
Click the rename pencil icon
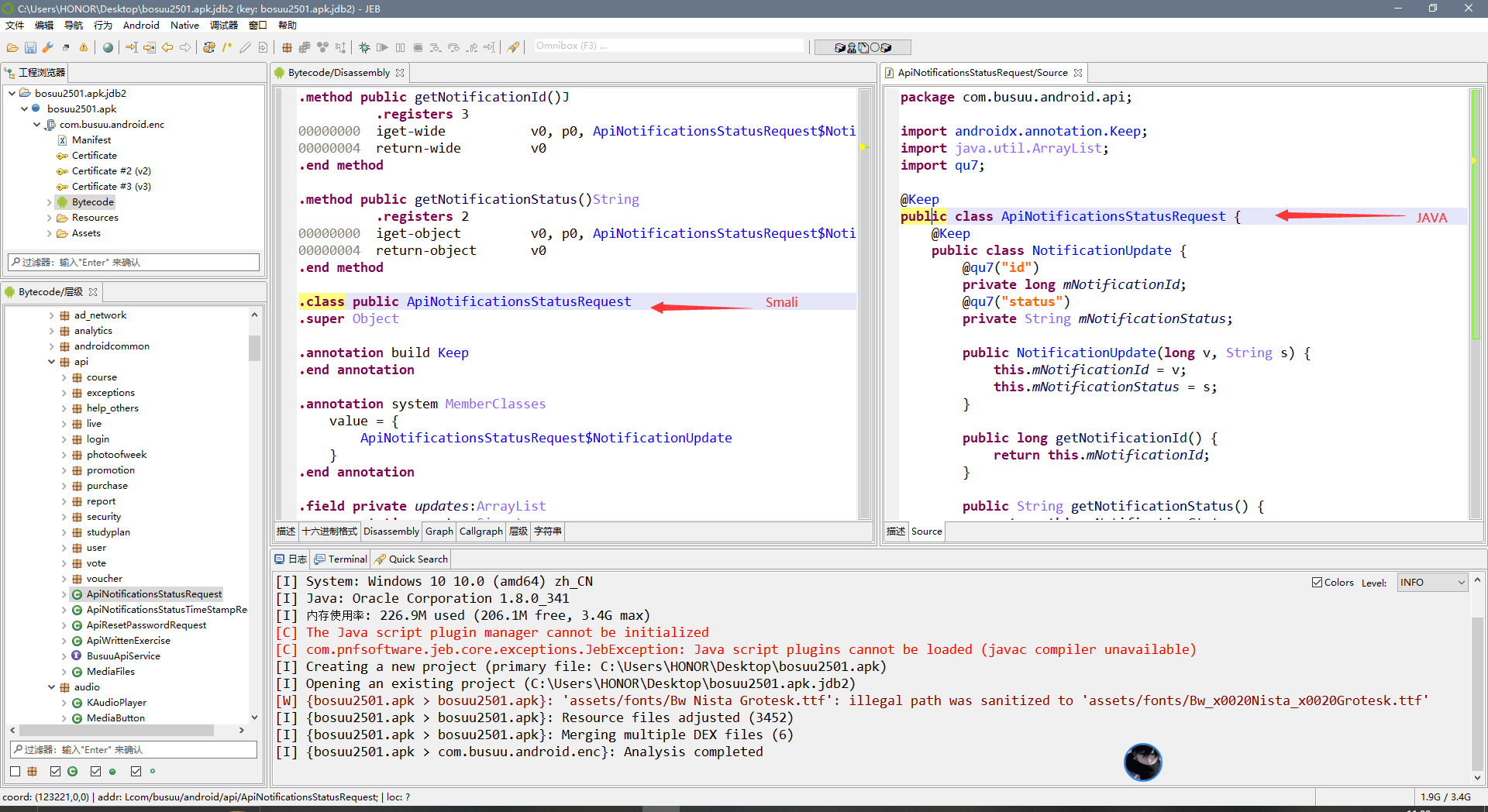pyautogui.click(x=245, y=48)
